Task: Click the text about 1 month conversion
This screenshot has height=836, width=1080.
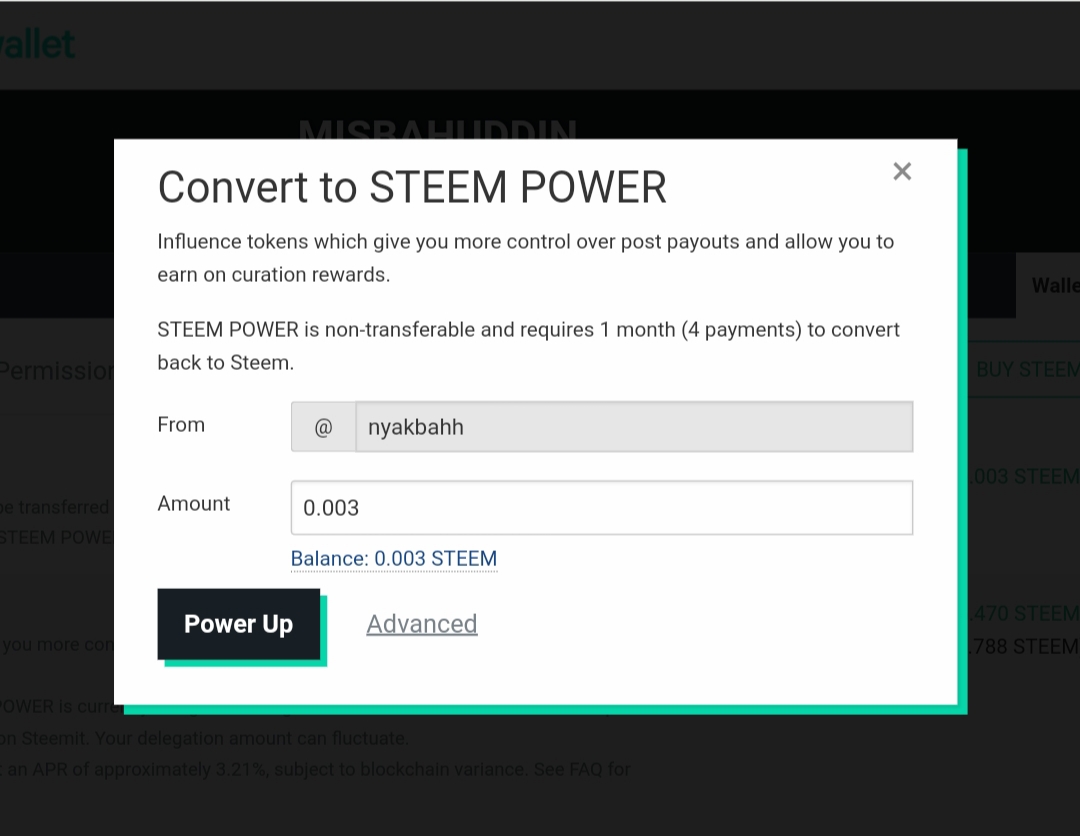Action: click(528, 346)
